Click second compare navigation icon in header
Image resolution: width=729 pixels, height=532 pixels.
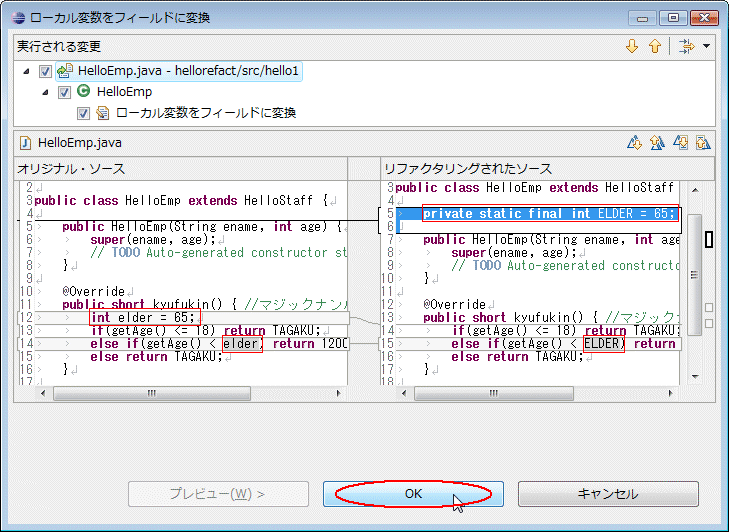click(657, 142)
